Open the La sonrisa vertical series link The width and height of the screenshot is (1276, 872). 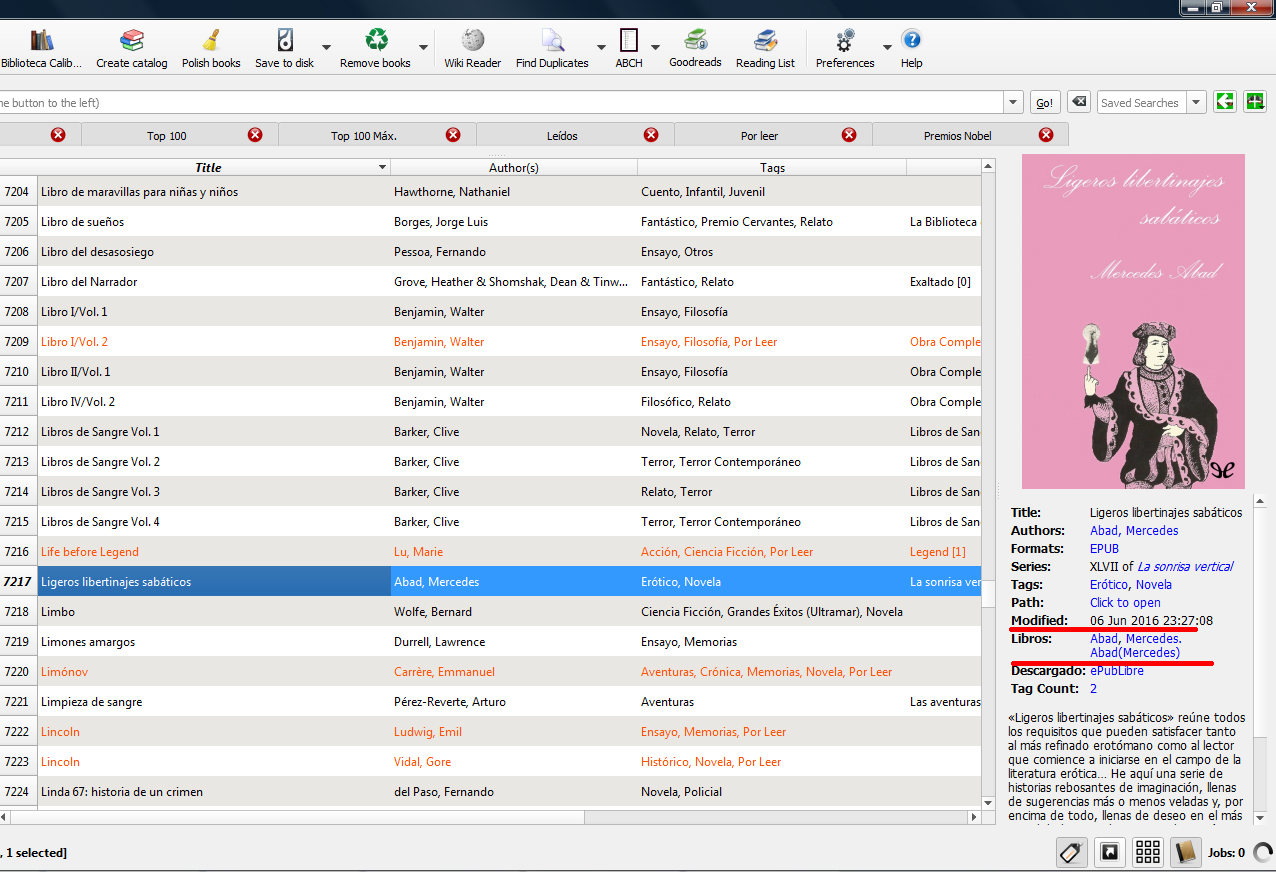point(1185,567)
